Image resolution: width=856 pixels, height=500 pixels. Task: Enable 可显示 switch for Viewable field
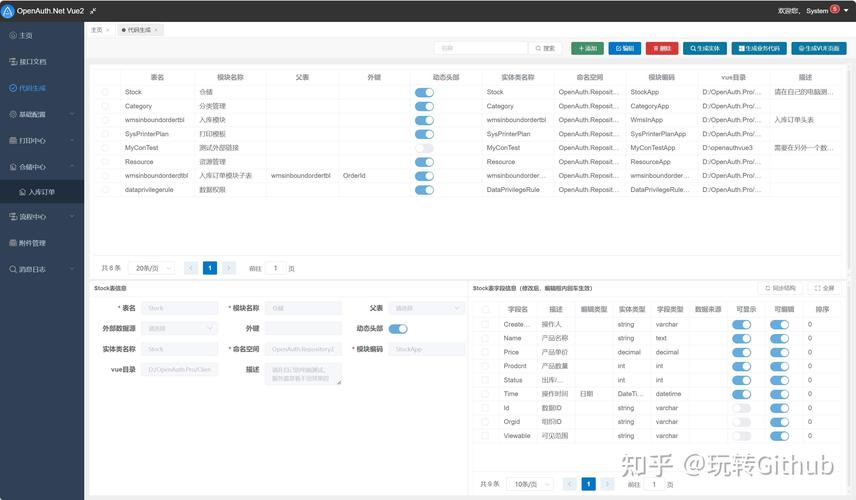(741, 436)
